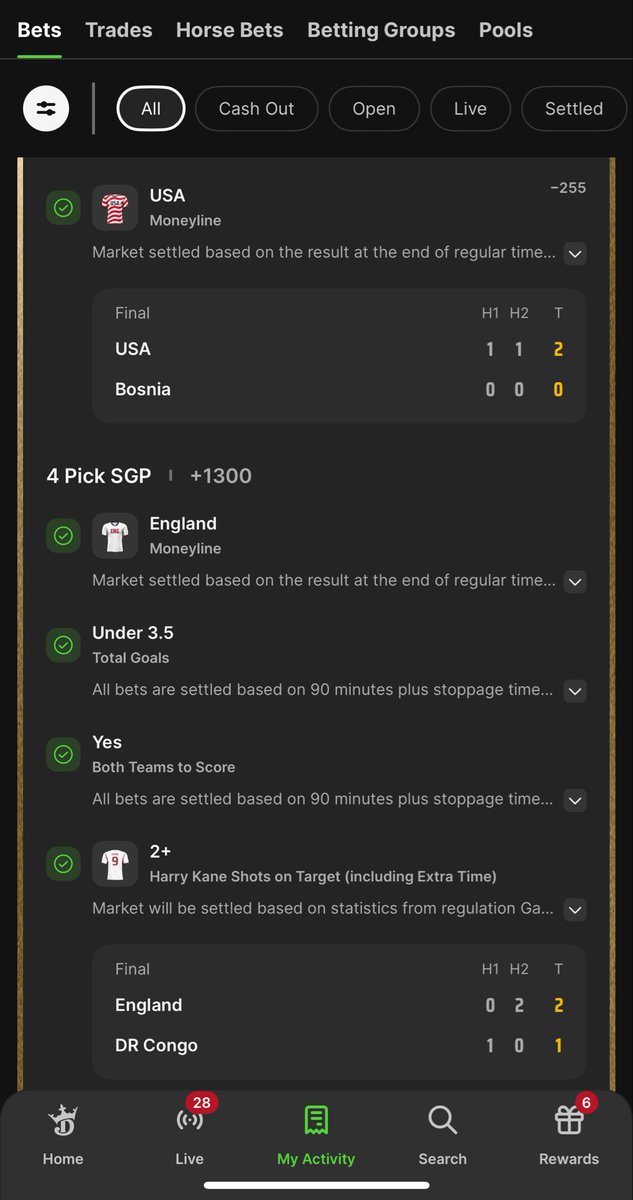Expand USA Moneyline settlement details
This screenshot has height=1200, width=633.
point(575,253)
